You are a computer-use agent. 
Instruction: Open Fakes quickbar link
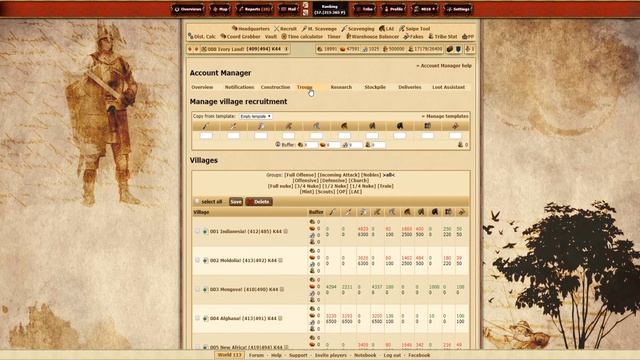point(413,36)
